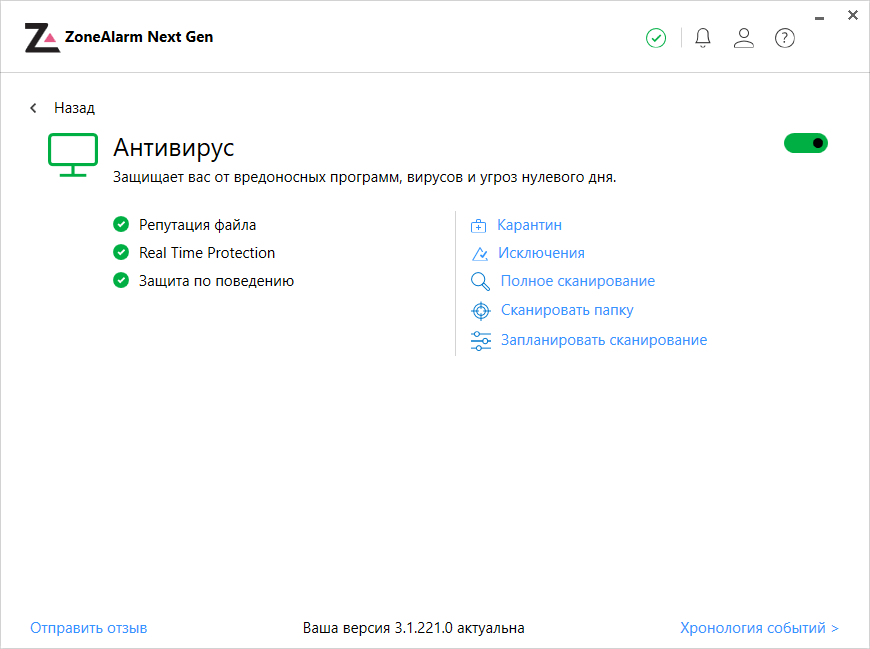The height and width of the screenshot is (649, 870).
Task: Go back via the Назад link
Action: tap(74, 108)
